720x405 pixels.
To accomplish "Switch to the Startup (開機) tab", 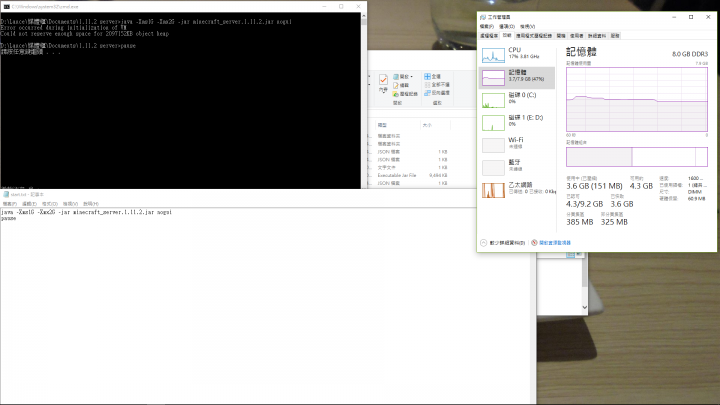I will click(561, 36).
